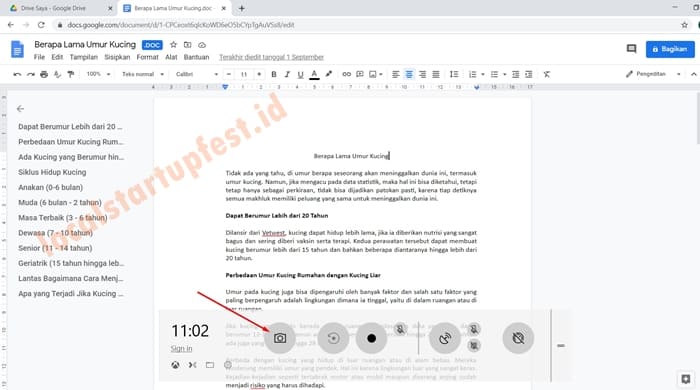Increase font size with plus button

[x=259, y=74]
